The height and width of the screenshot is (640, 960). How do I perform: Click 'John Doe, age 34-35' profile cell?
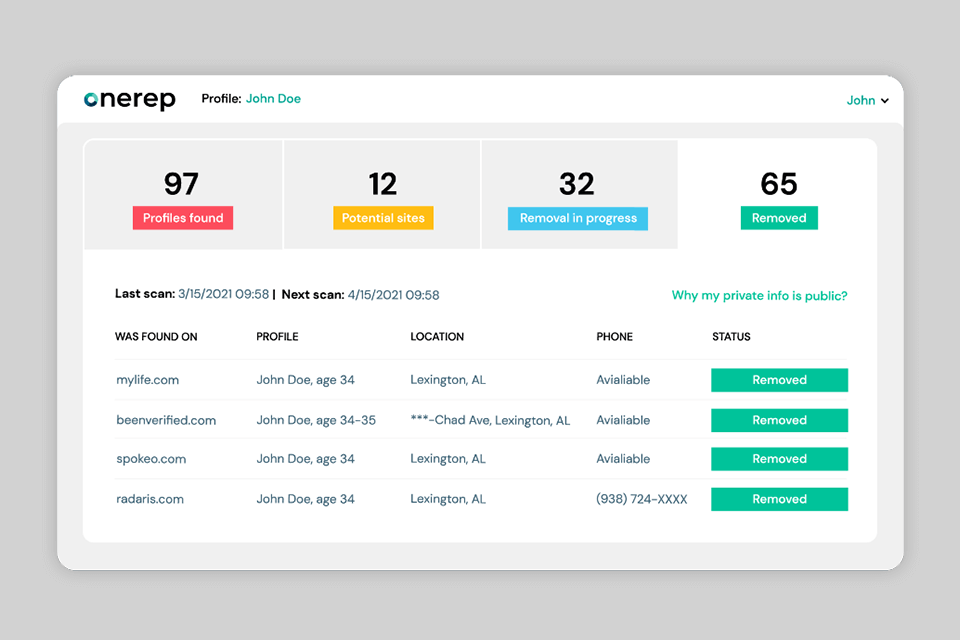tap(316, 420)
